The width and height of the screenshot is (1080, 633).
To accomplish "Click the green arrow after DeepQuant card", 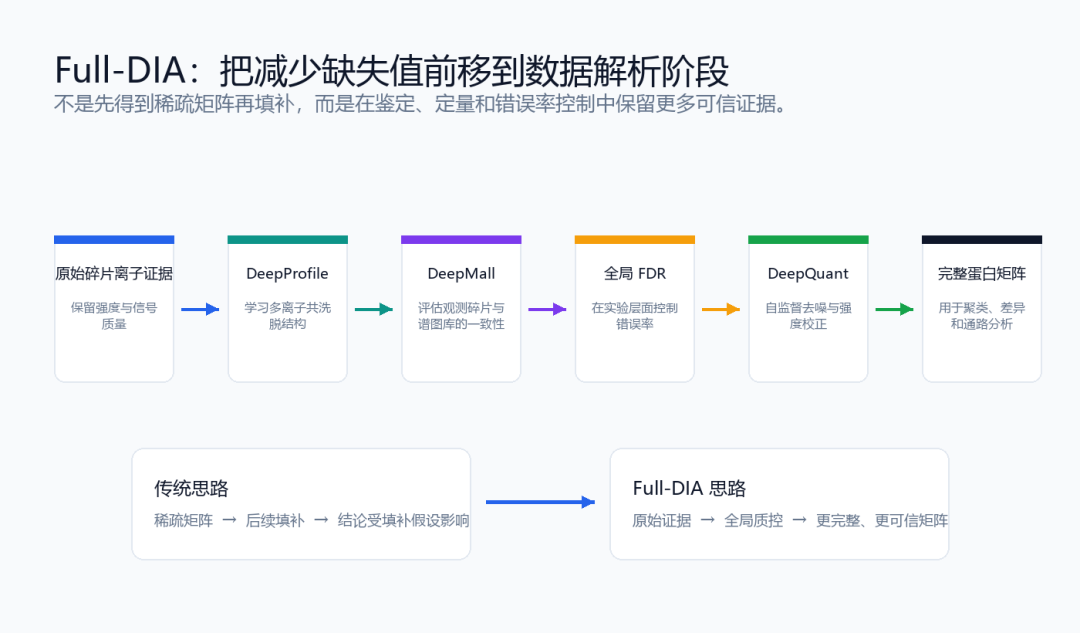I will click(894, 309).
